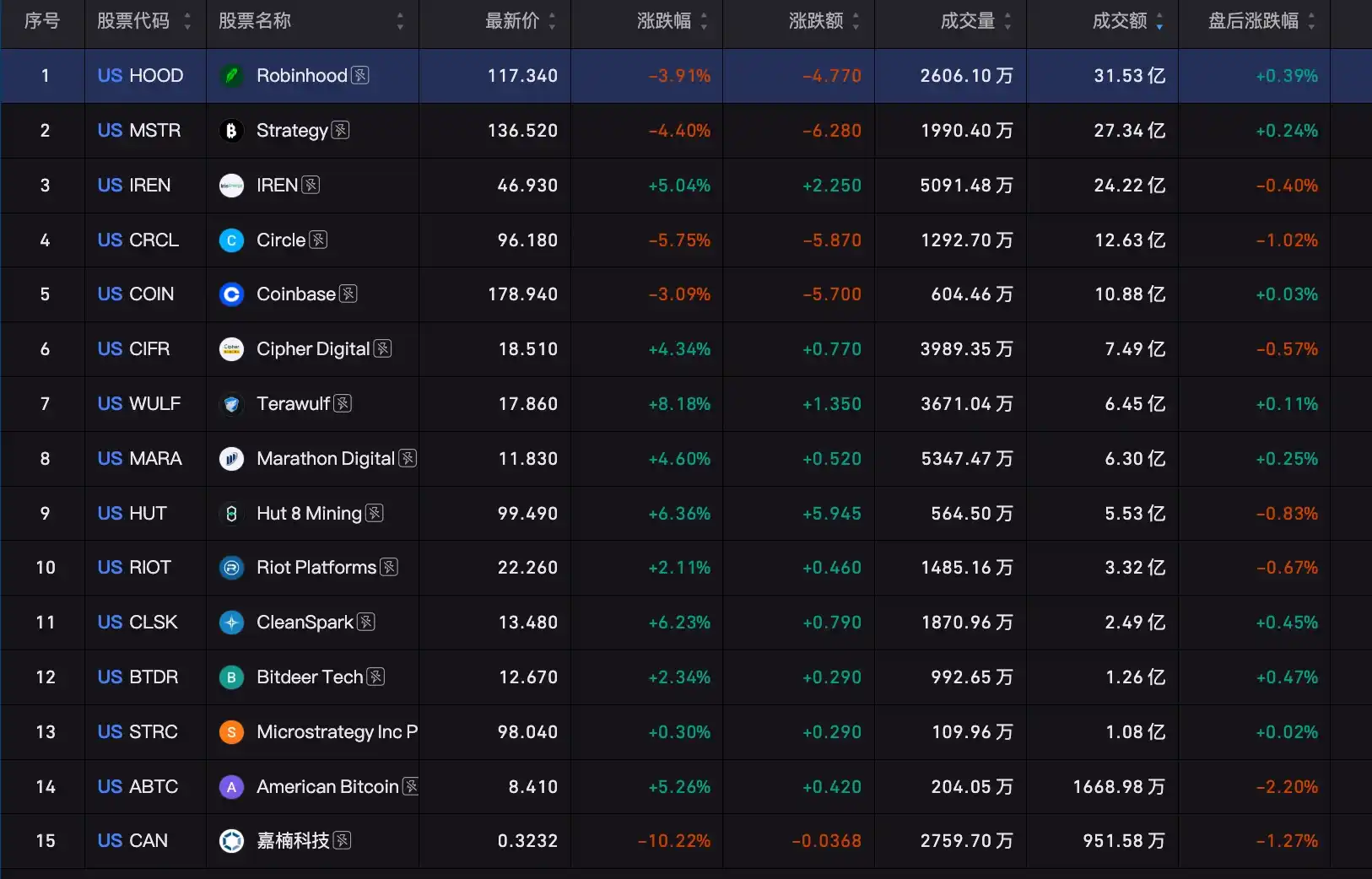The image size is (1372, 879).
Task: Click Hut 8 Mining change +6.36%
Action: click(x=679, y=514)
